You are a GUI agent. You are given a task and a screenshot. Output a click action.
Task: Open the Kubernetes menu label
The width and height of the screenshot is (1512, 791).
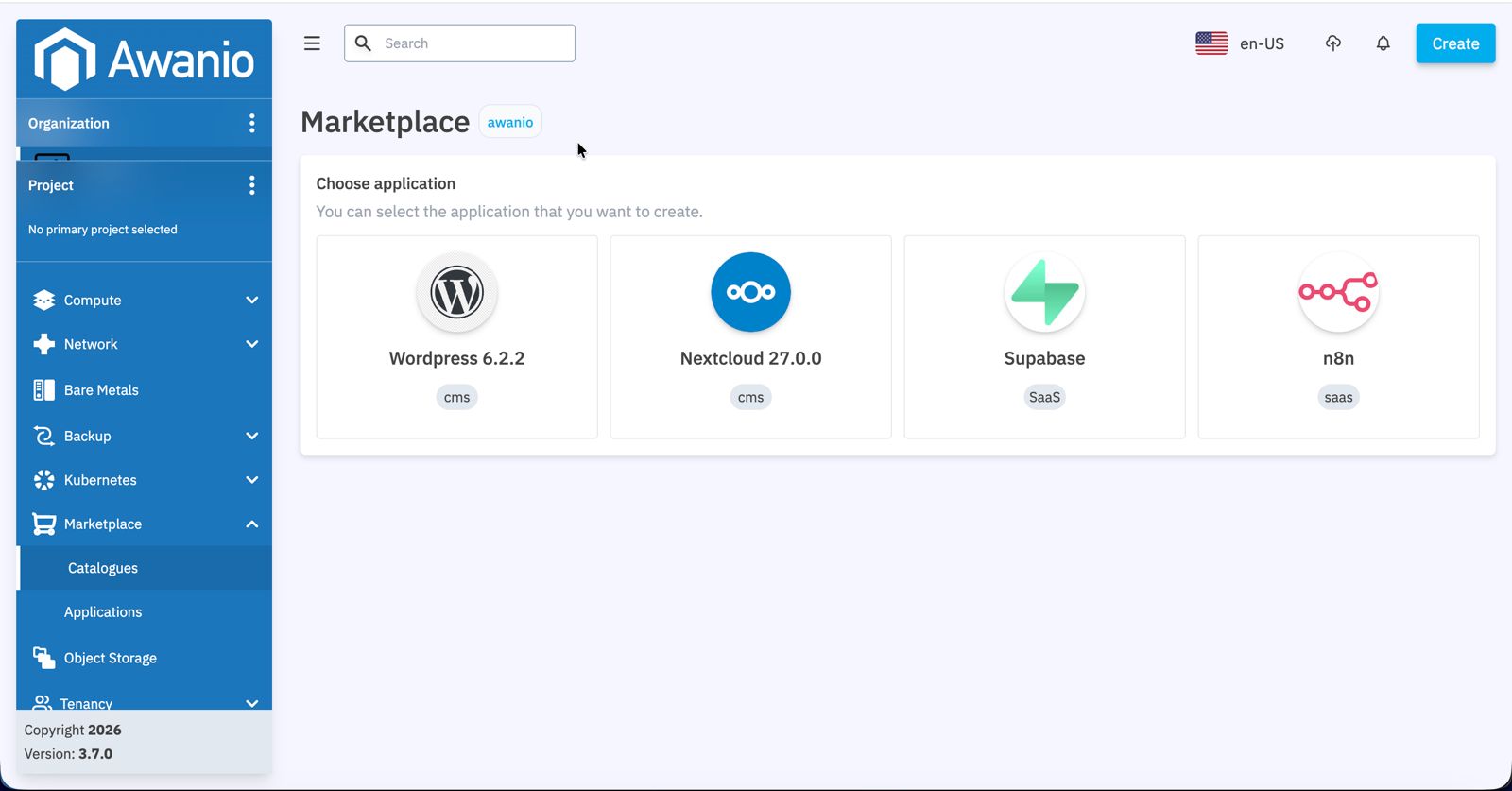coord(100,480)
